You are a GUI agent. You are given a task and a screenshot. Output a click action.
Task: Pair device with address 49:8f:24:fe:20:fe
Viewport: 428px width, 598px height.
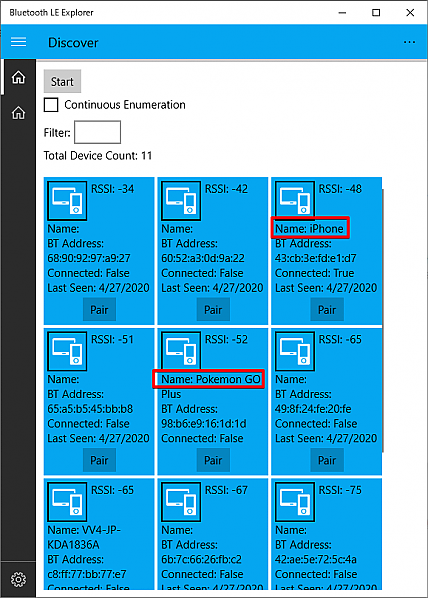327,460
